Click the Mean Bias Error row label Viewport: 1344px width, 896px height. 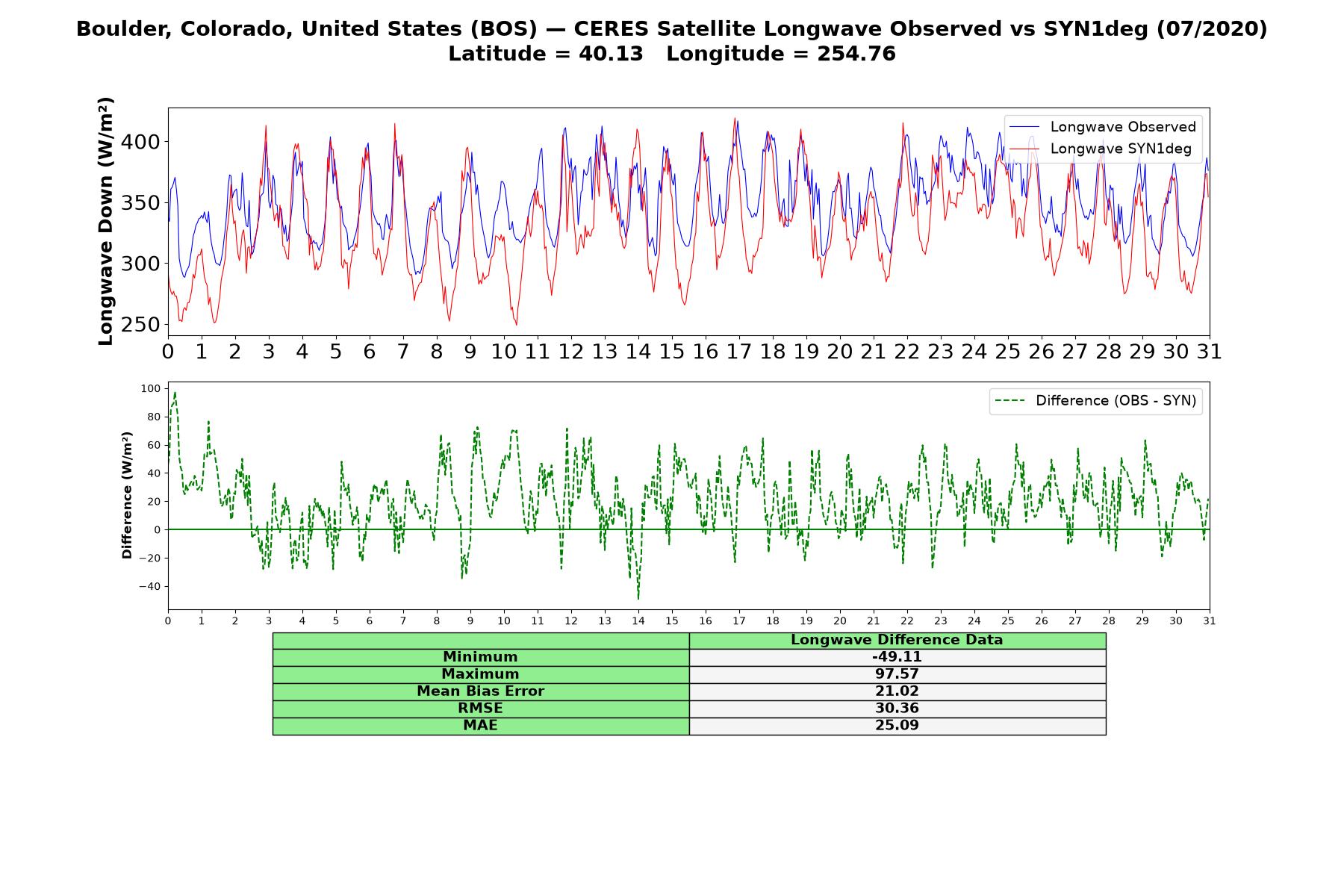pyautogui.click(x=481, y=691)
